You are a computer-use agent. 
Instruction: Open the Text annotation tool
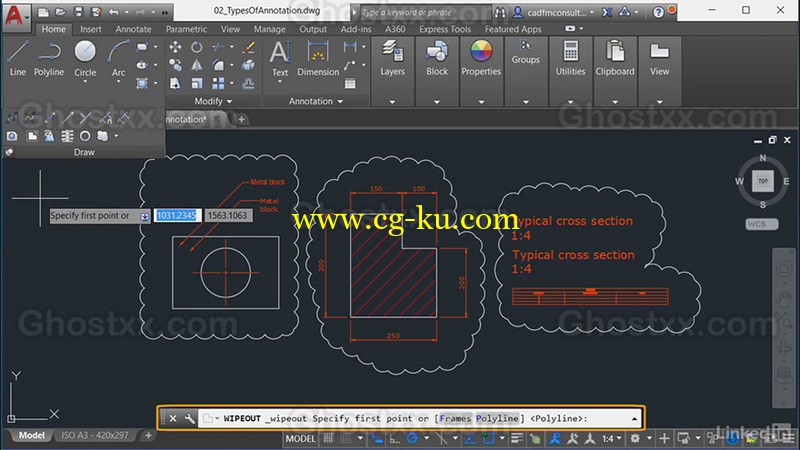[x=280, y=58]
